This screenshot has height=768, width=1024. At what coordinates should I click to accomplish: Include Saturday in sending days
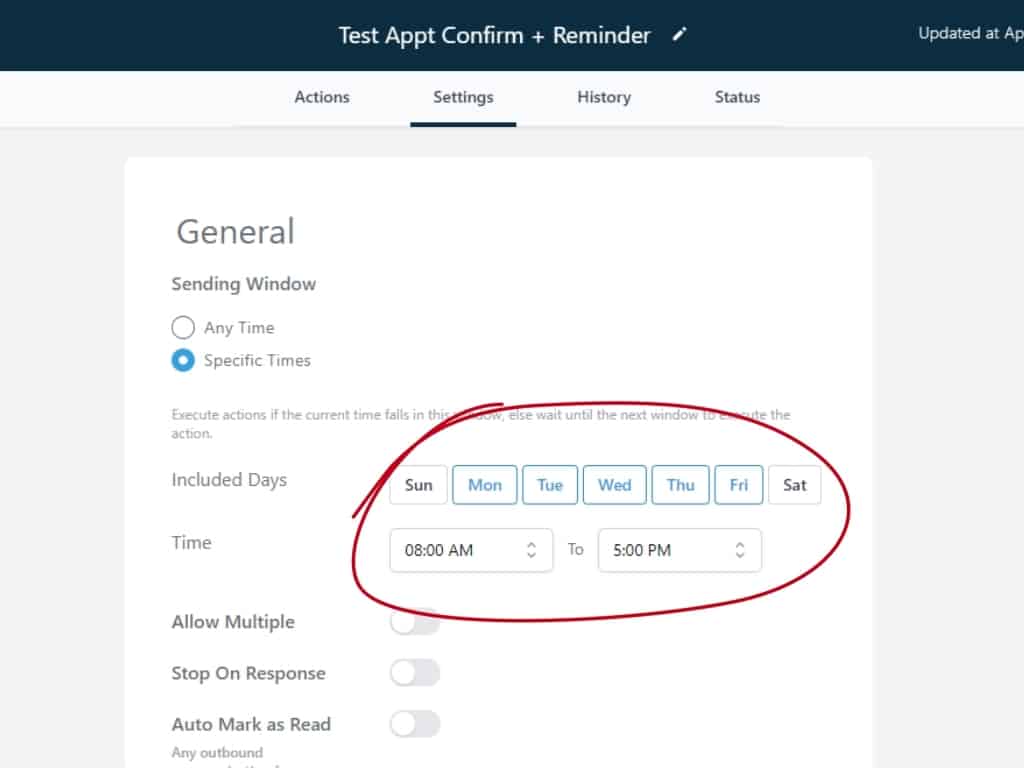click(x=795, y=485)
